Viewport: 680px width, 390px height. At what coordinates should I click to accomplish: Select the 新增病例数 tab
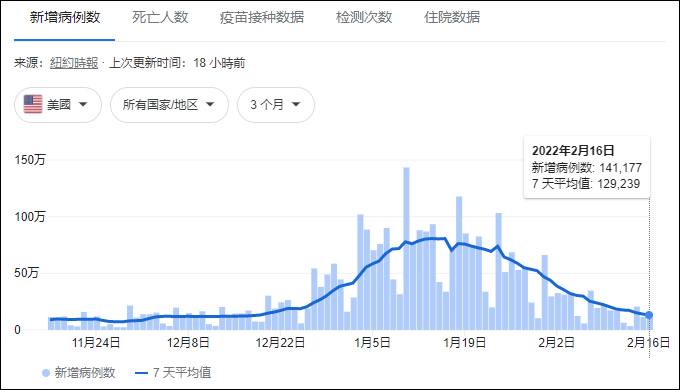pyautogui.click(x=65, y=17)
